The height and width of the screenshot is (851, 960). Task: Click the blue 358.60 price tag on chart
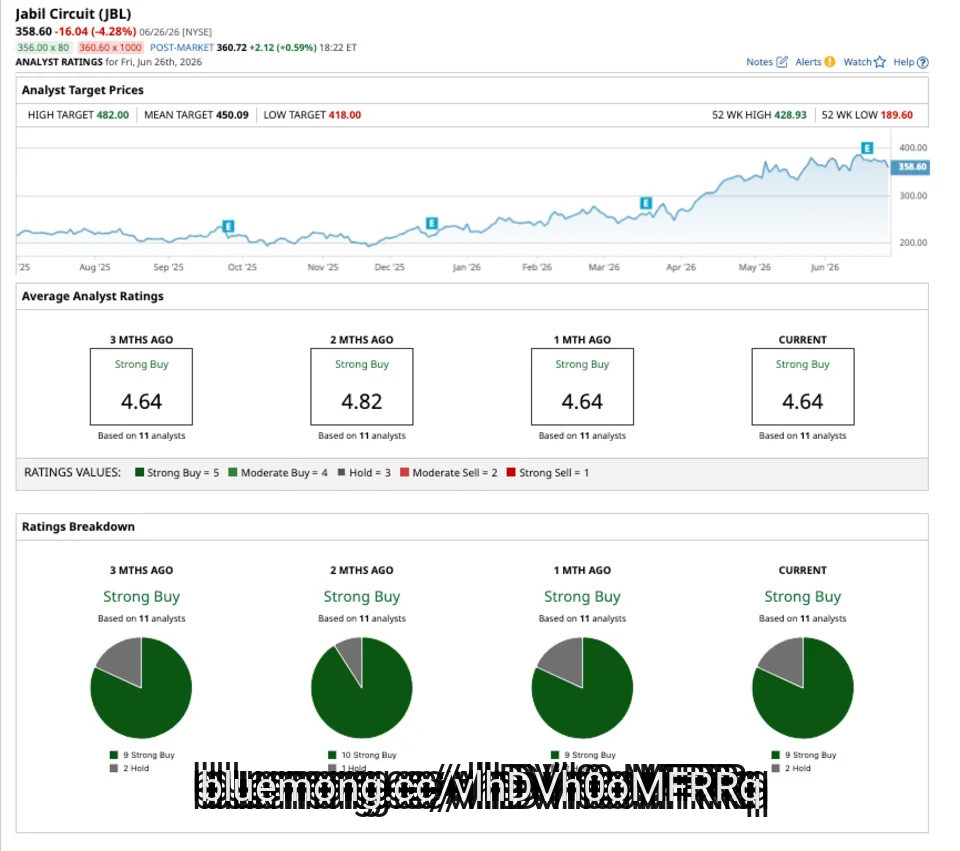[911, 167]
